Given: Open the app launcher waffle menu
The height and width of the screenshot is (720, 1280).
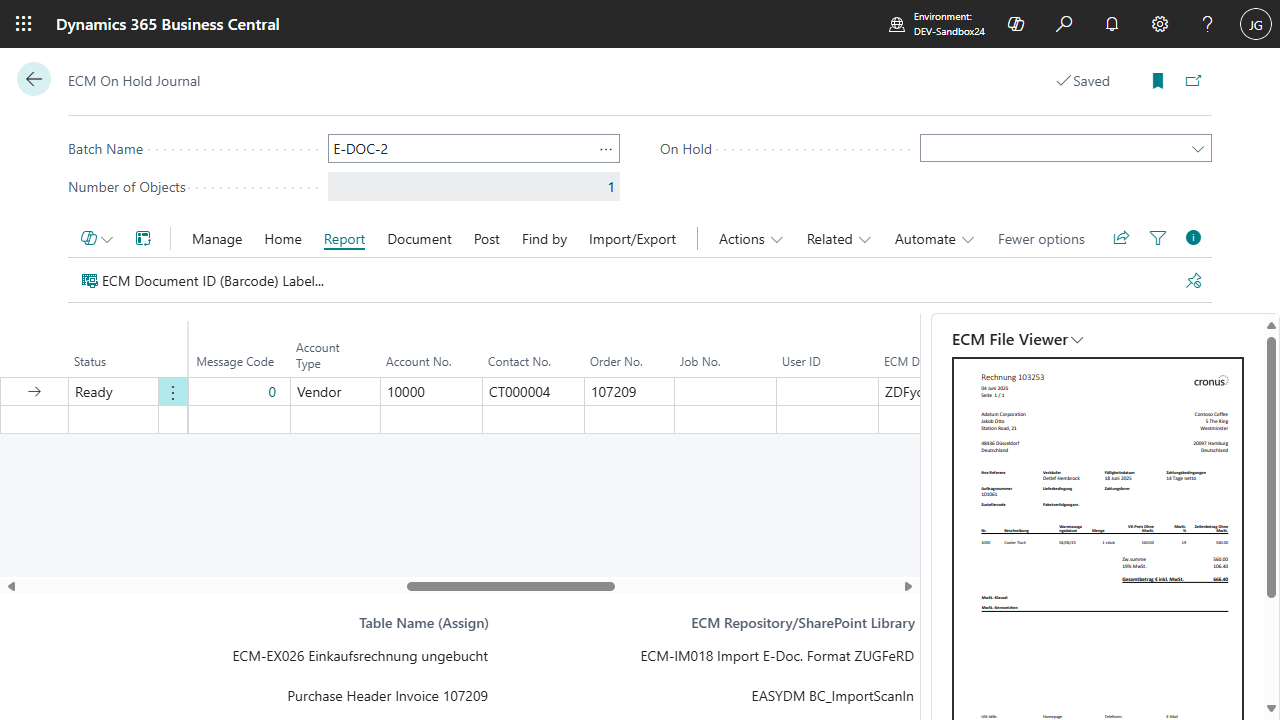Looking at the screenshot, I should coord(24,24).
